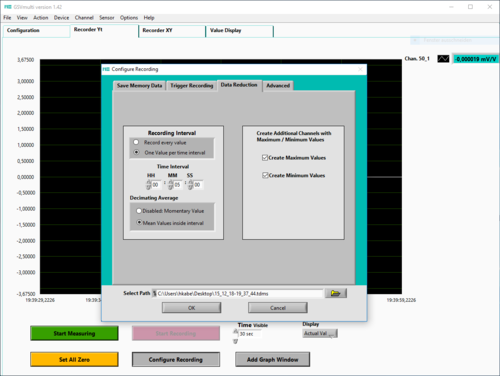Screen dimensions: 500x376
Task: Click the Chan. S0_1 label
Action: point(417,59)
